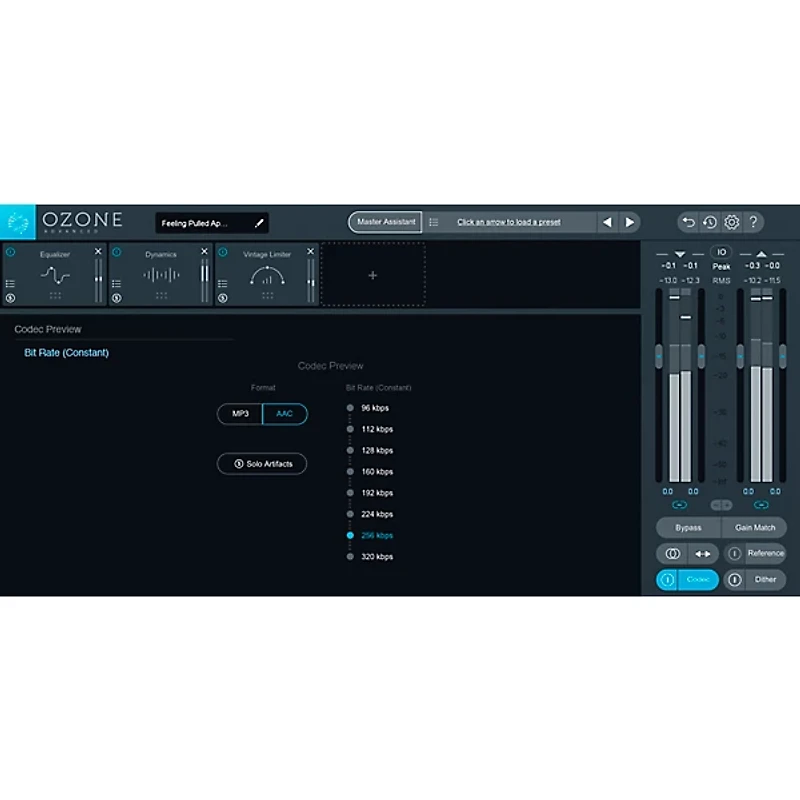Screen dimensions: 800x800
Task: Open the history icon next to undo
Action: 709,222
